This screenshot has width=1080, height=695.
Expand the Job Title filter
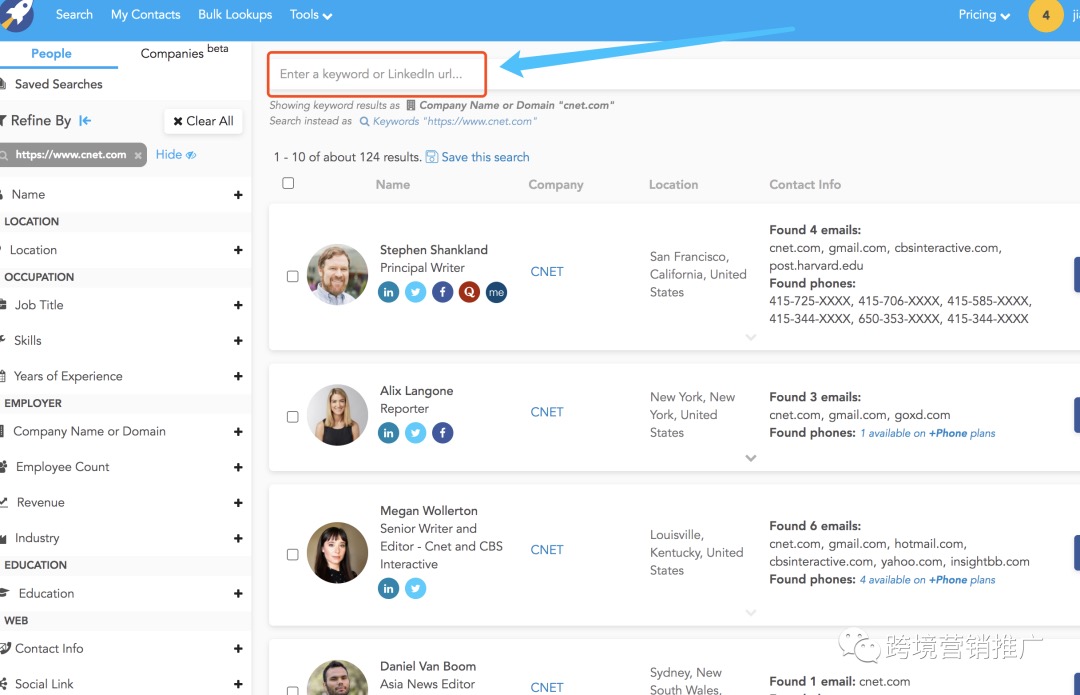coord(238,305)
